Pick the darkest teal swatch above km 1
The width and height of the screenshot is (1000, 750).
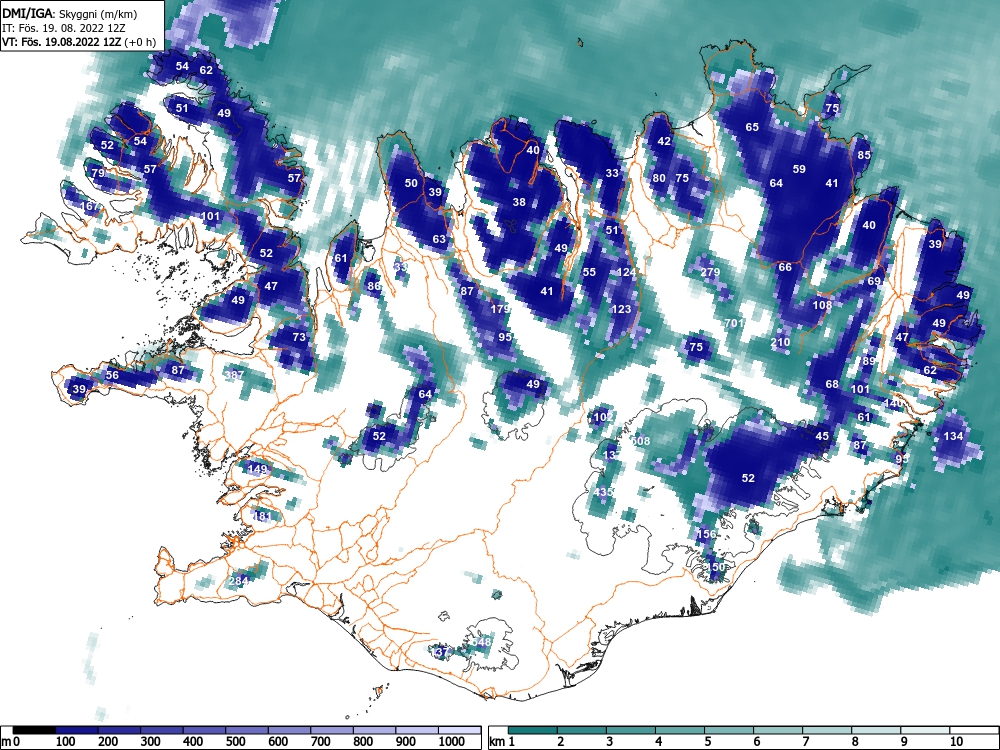533,730
